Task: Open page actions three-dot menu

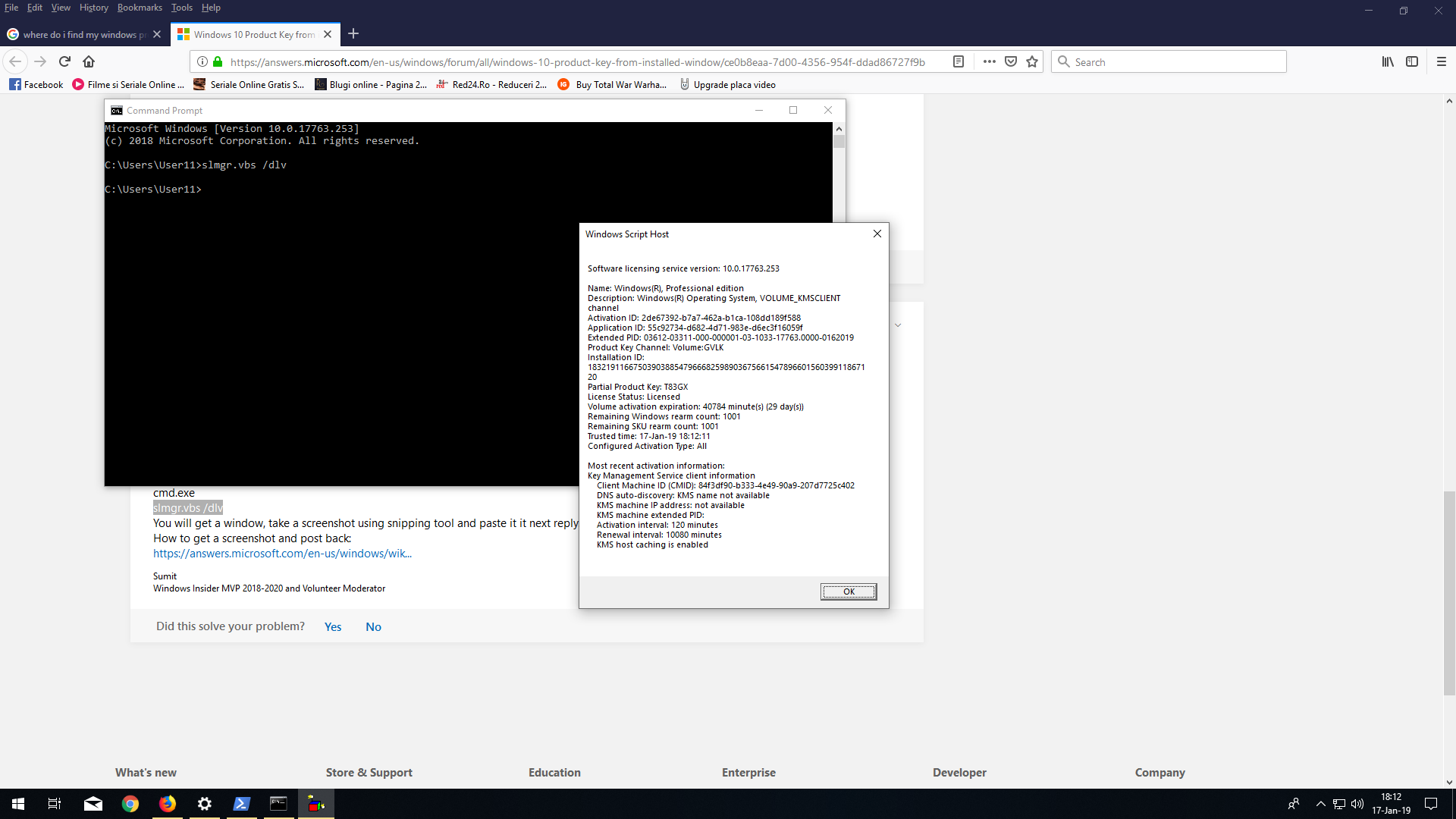Action: click(989, 61)
